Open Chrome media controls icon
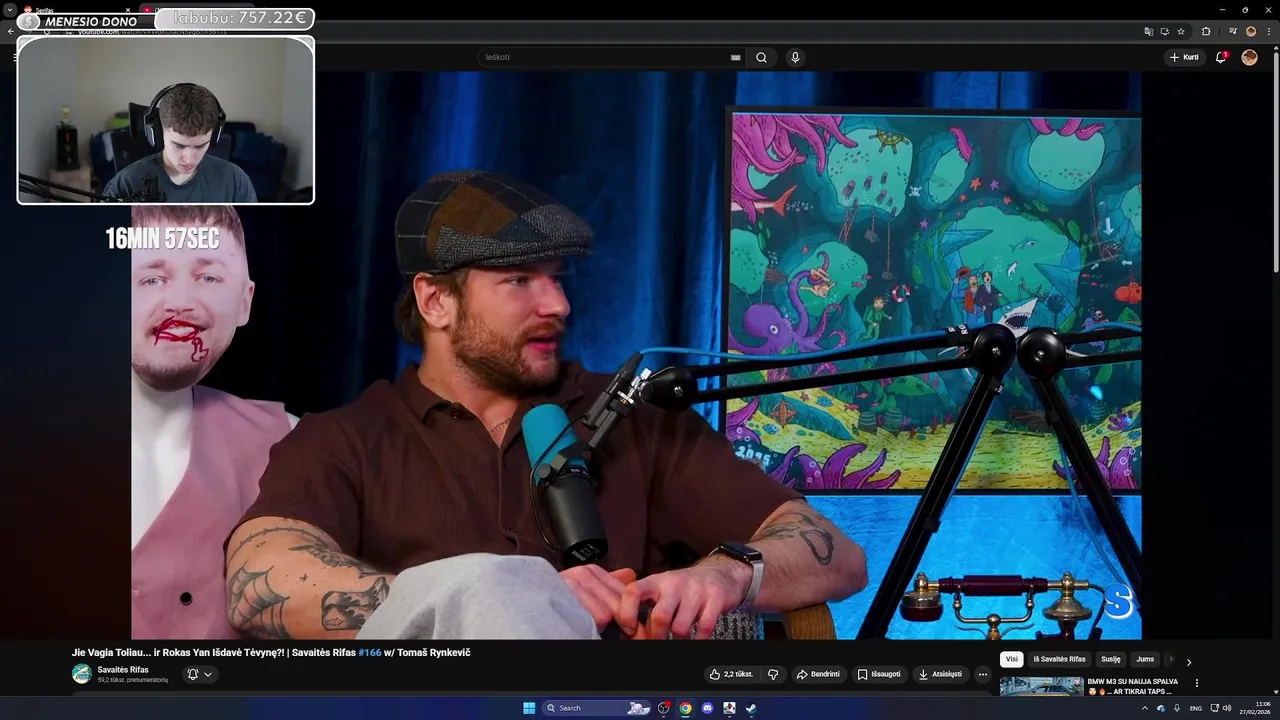1280x720 pixels. (1233, 31)
